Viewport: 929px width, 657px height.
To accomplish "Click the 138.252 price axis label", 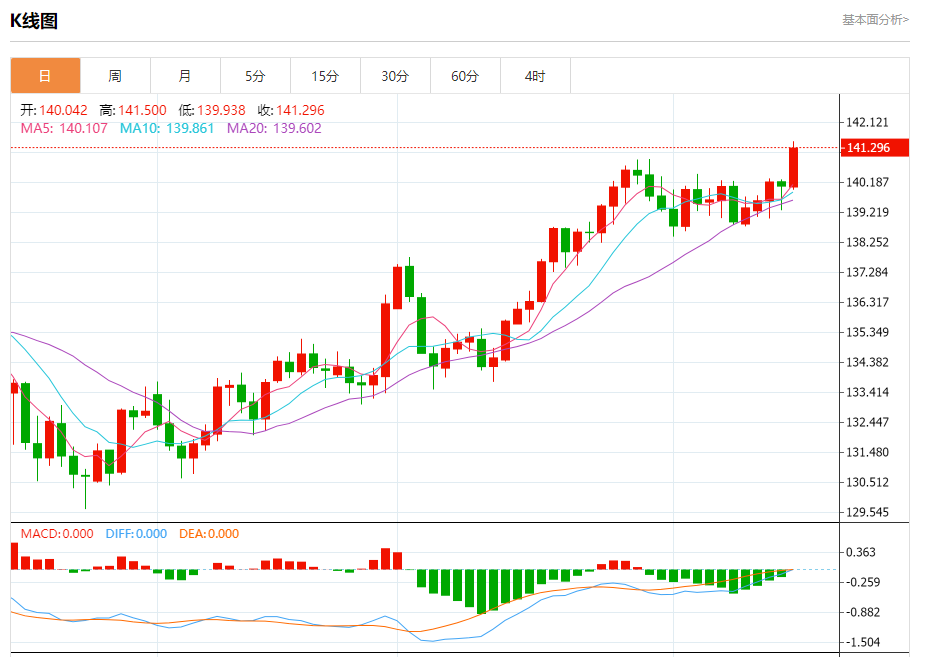I will coord(867,242).
